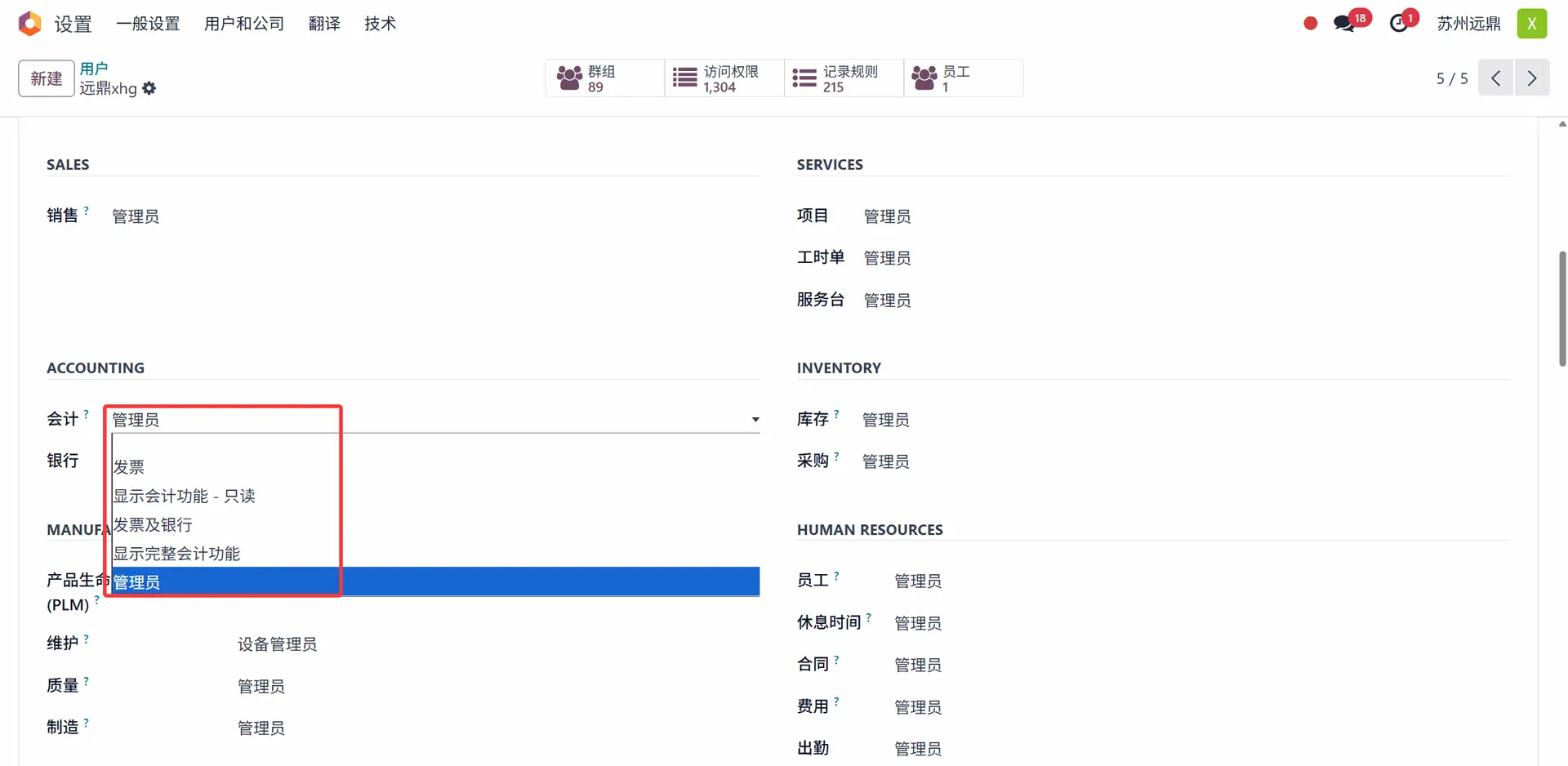Screen dimensions: 1568x766
Task: Click the green user avatar icon
Action: point(1532,24)
